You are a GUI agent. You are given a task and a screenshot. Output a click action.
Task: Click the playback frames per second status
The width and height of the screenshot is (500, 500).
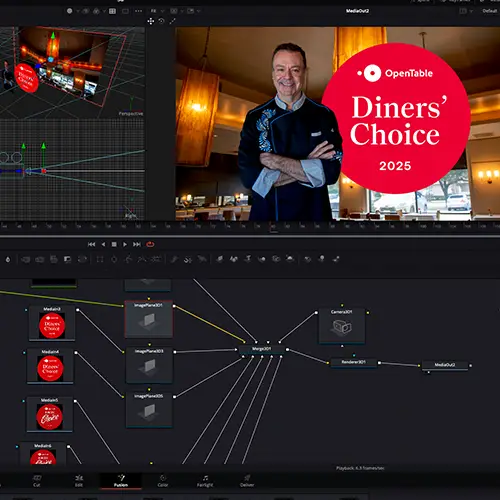point(360,468)
